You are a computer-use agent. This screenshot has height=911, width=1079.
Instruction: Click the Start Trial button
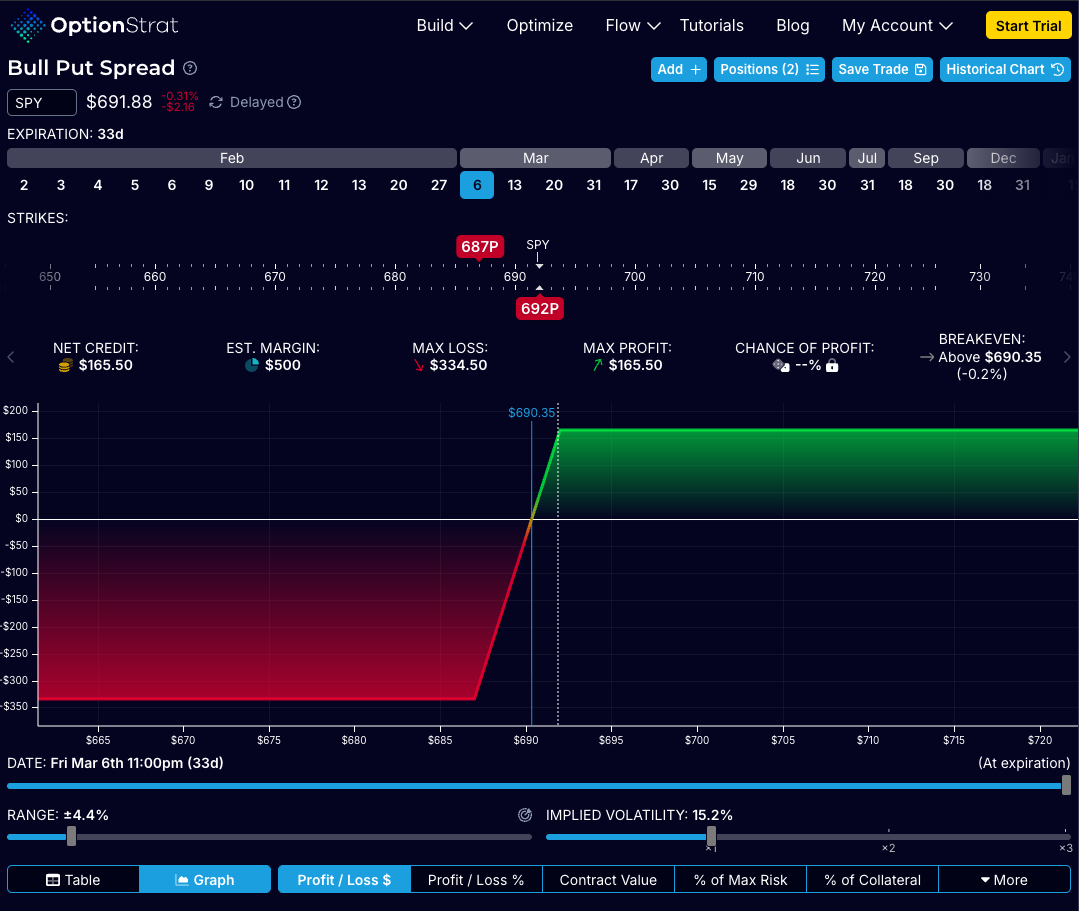click(x=1028, y=25)
